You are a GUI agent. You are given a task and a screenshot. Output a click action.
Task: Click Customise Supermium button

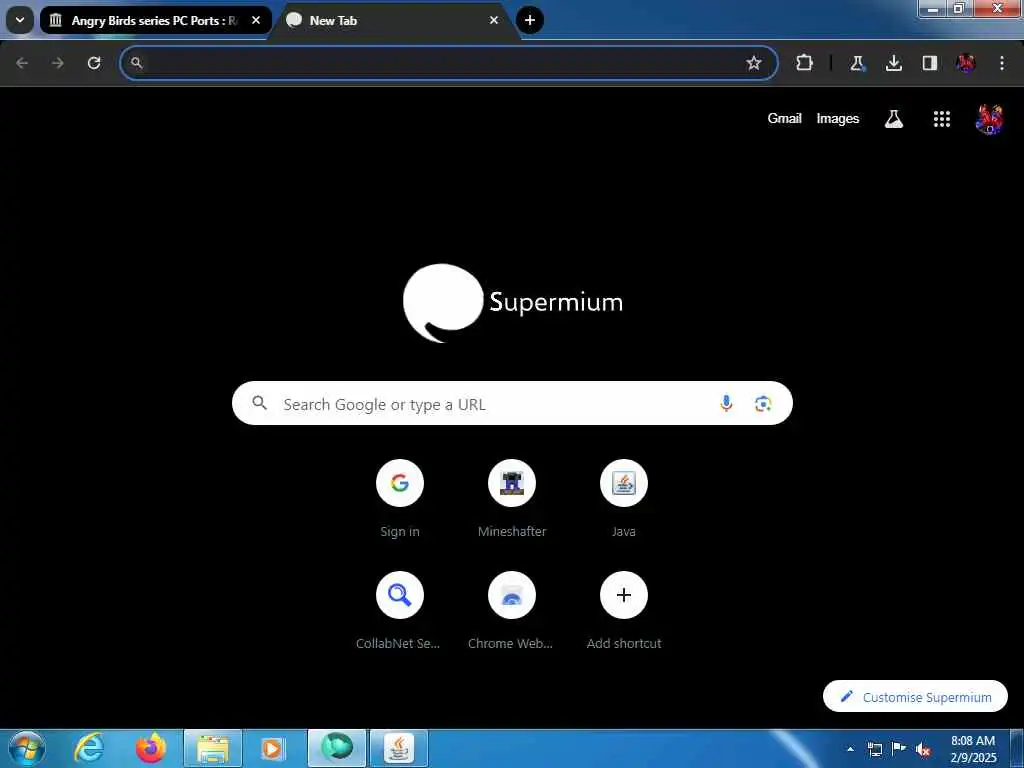(x=915, y=697)
